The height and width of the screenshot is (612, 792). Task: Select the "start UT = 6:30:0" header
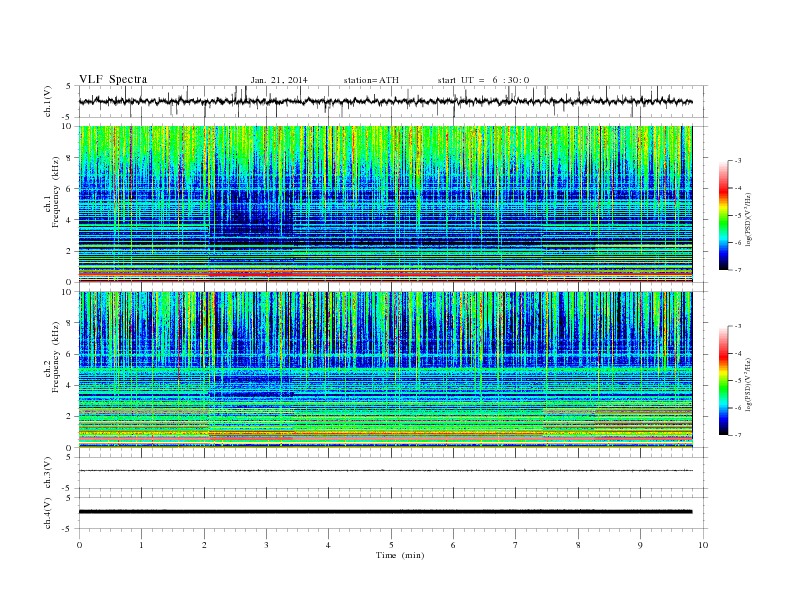[x=483, y=80]
